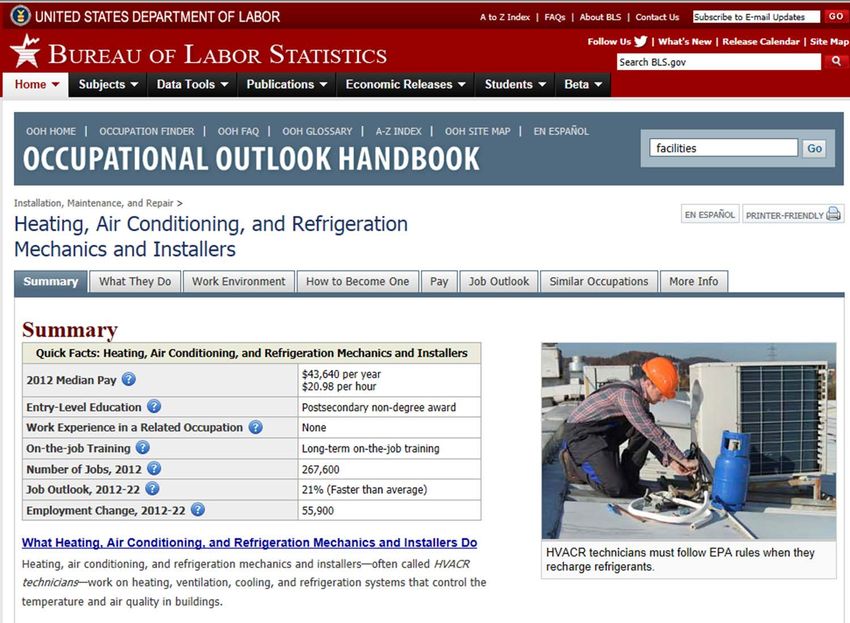Switch to the Pay tab
The width and height of the screenshot is (850, 623).
(x=439, y=281)
